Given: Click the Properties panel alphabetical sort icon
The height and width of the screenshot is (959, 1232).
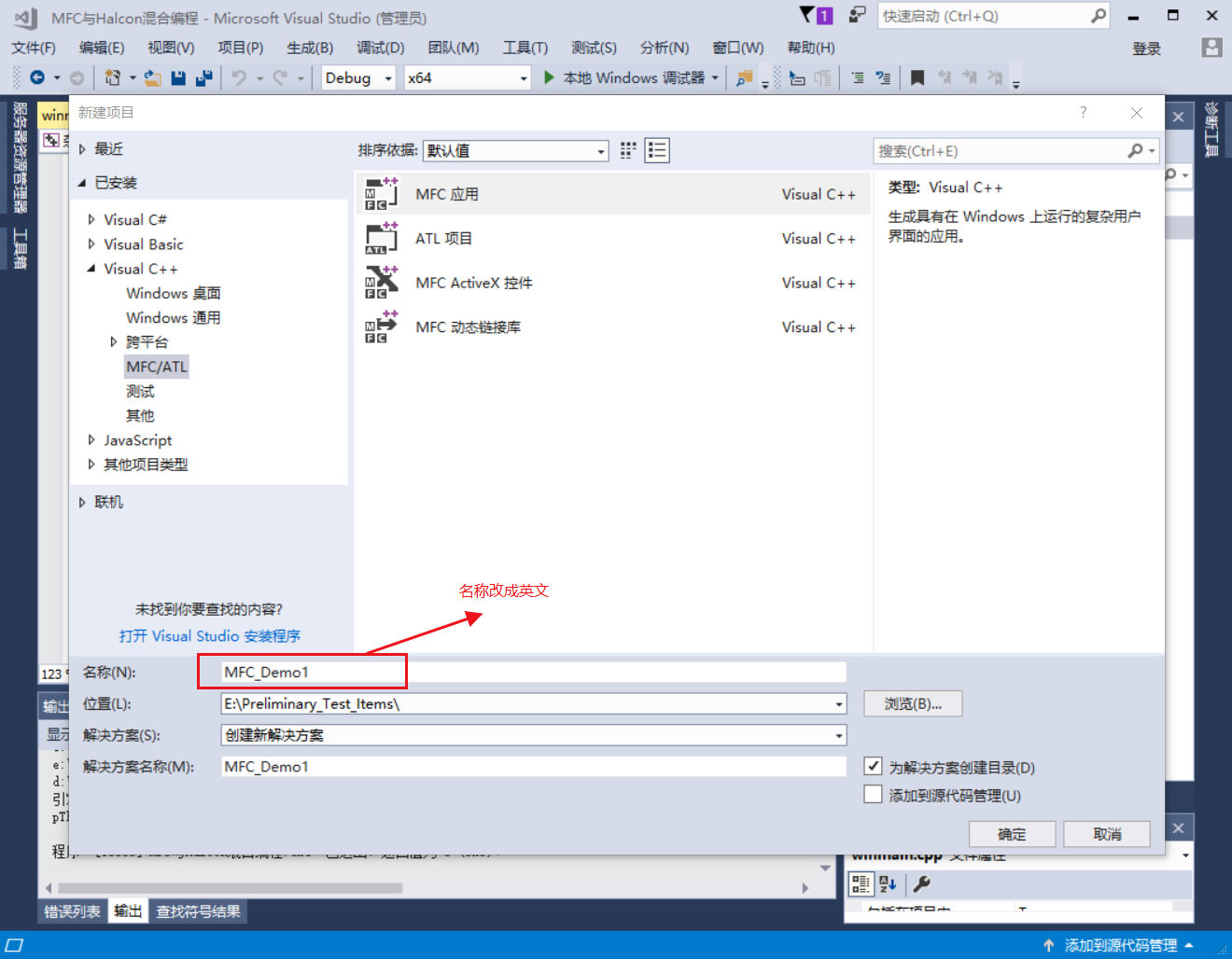Looking at the screenshot, I should [888, 883].
